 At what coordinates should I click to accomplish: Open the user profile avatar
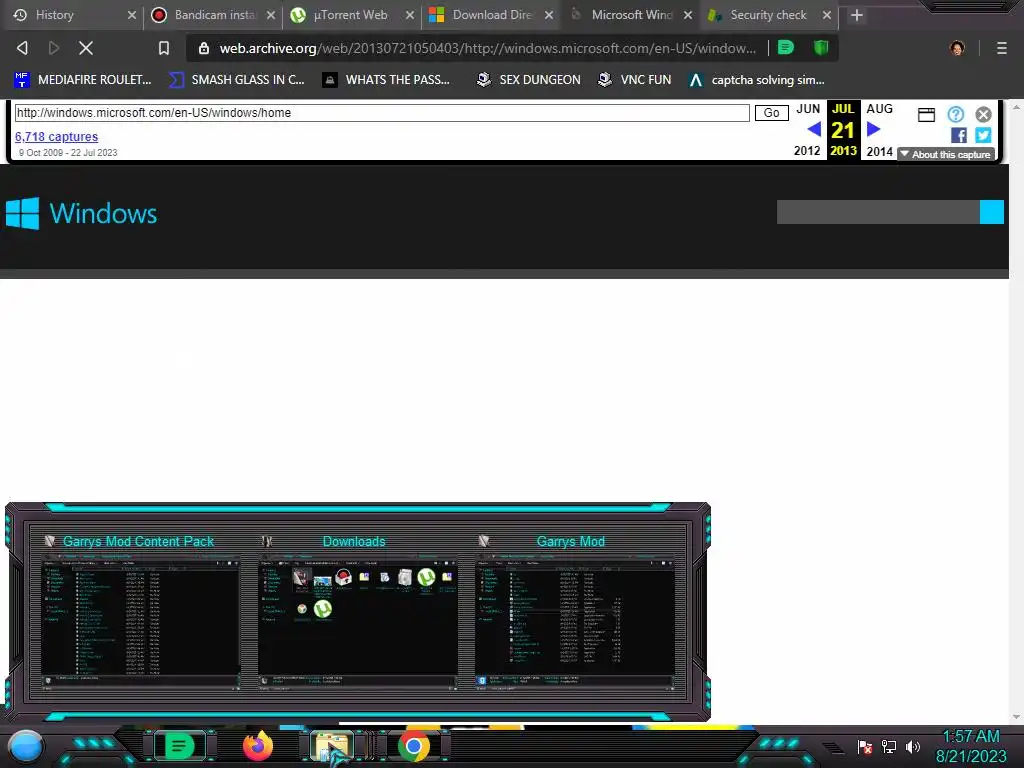(x=957, y=48)
